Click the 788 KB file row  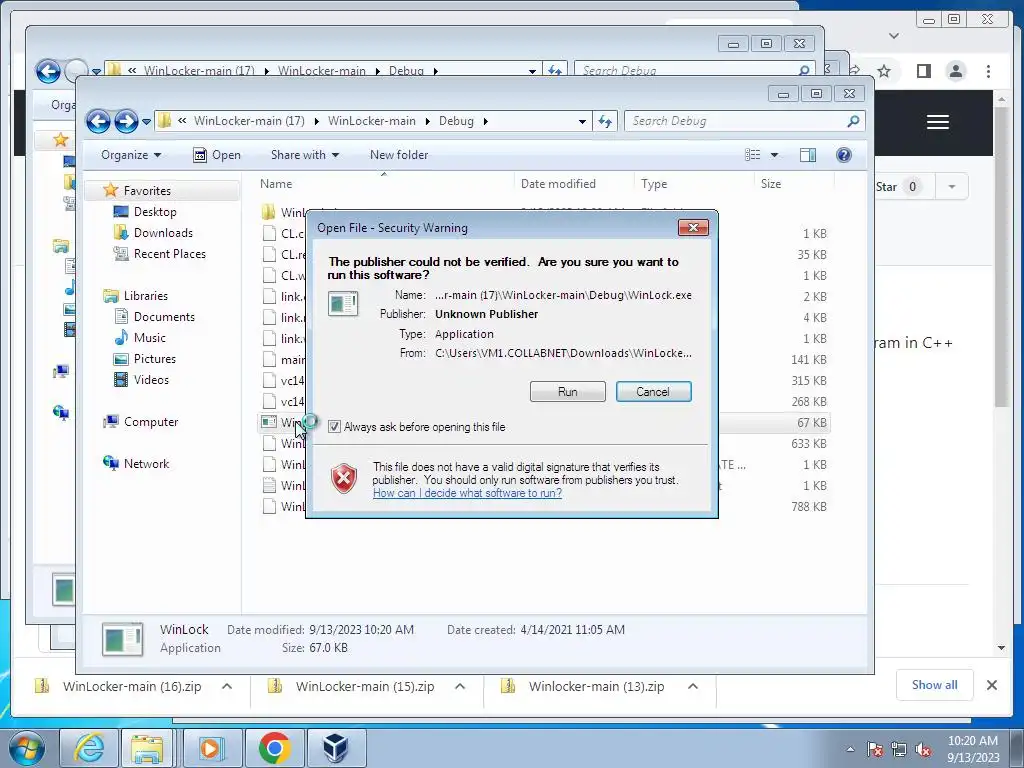click(x=543, y=507)
